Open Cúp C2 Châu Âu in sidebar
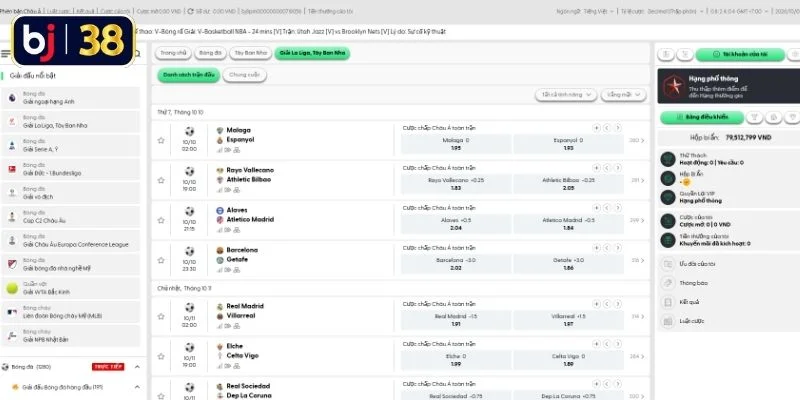The height and width of the screenshot is (400, 800). click(x=70, y=217)
